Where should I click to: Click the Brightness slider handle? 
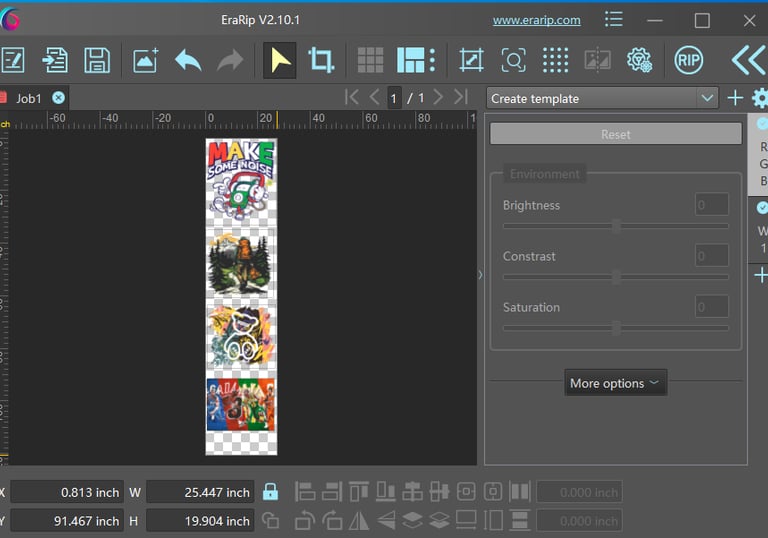[x=616, y=226]
